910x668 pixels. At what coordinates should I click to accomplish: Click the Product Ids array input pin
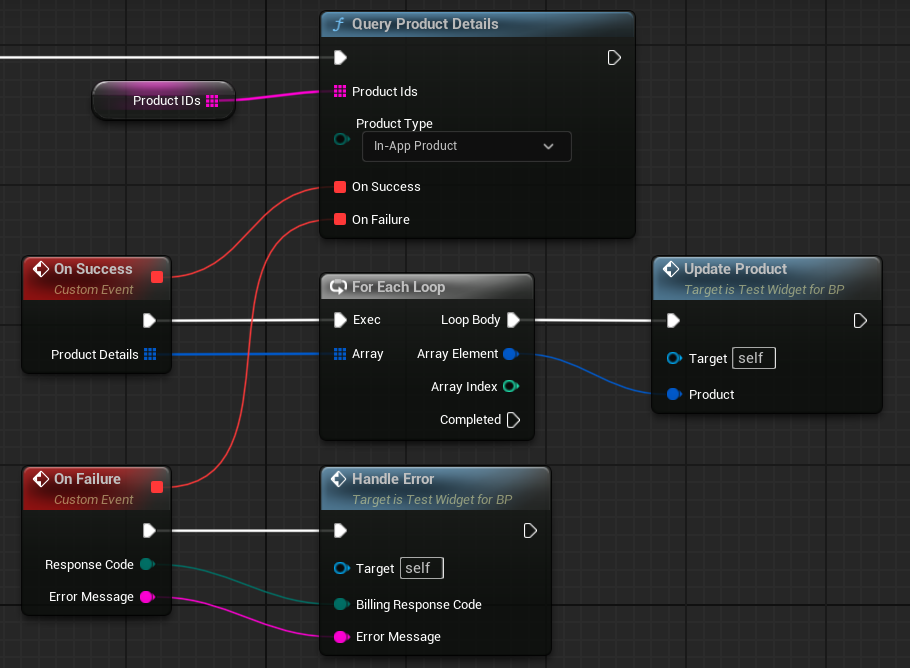tap(339, 92)
